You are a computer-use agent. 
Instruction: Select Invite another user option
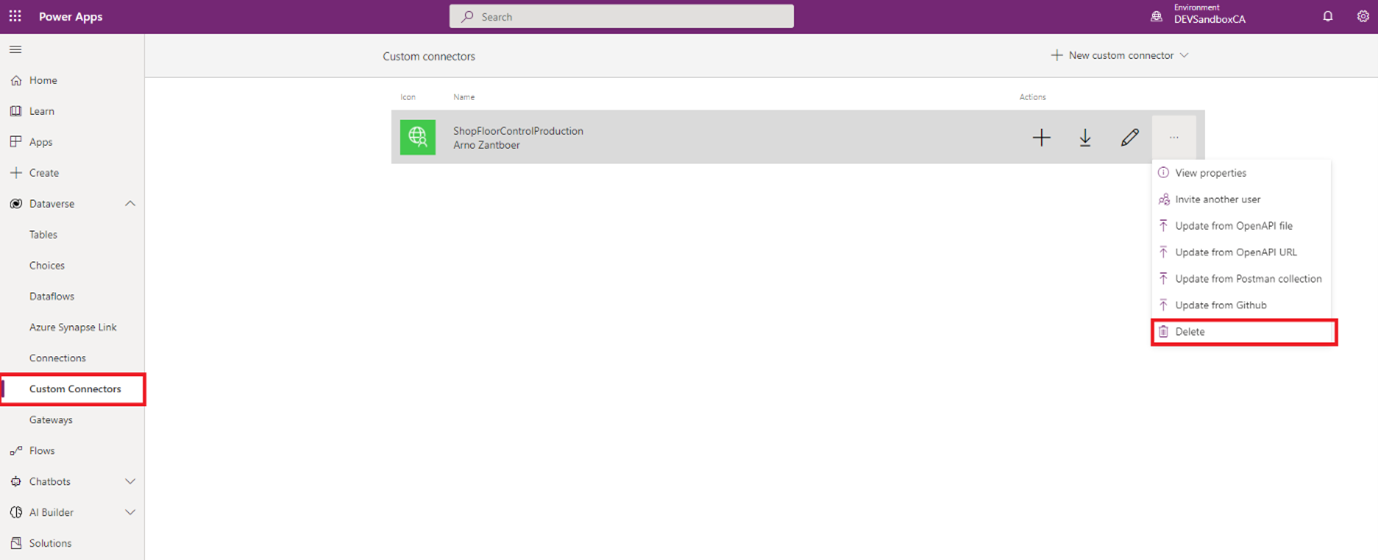tap(1217, 200)
